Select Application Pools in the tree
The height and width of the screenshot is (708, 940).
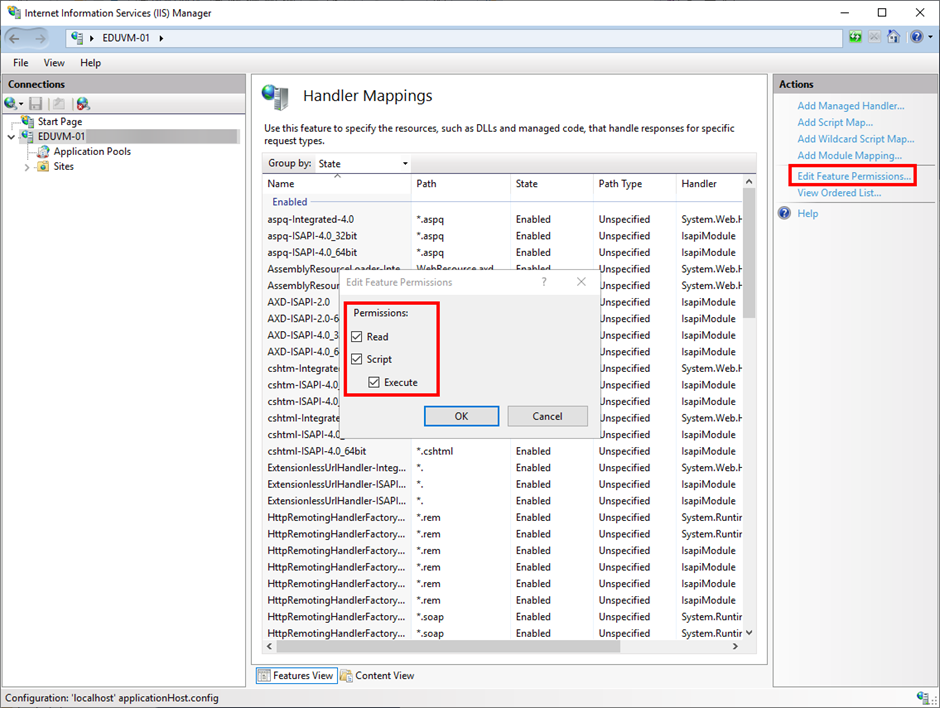click(92, 152)
